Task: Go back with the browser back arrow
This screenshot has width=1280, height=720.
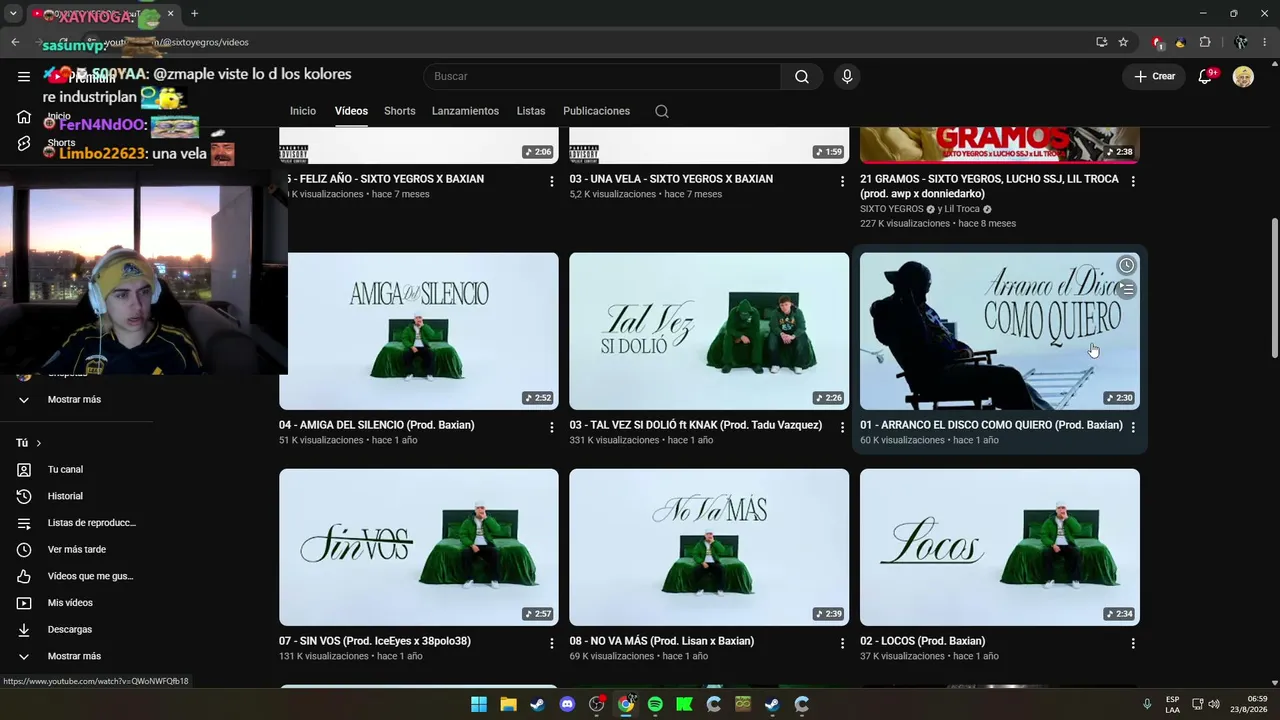Action: point(15,42)
